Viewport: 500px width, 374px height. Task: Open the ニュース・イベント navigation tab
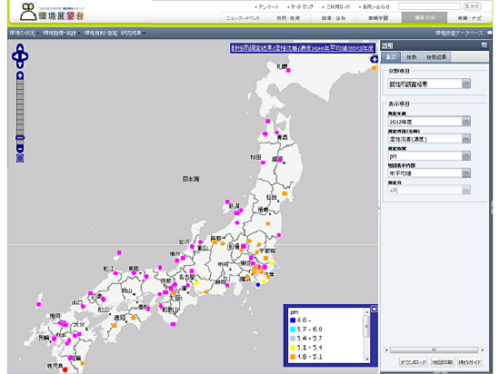(x=243, y=18)
